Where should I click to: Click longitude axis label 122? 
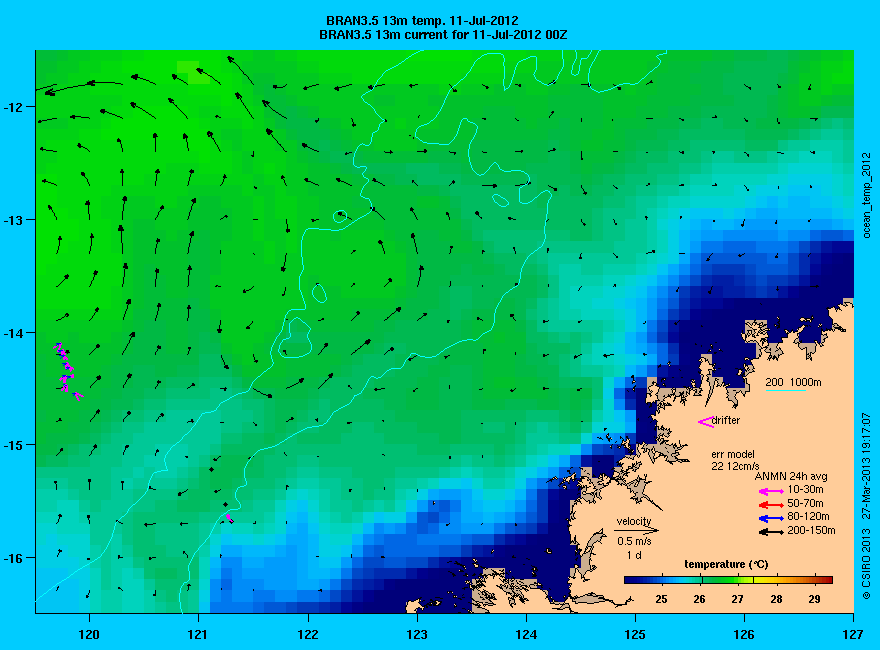coord(308,634)
